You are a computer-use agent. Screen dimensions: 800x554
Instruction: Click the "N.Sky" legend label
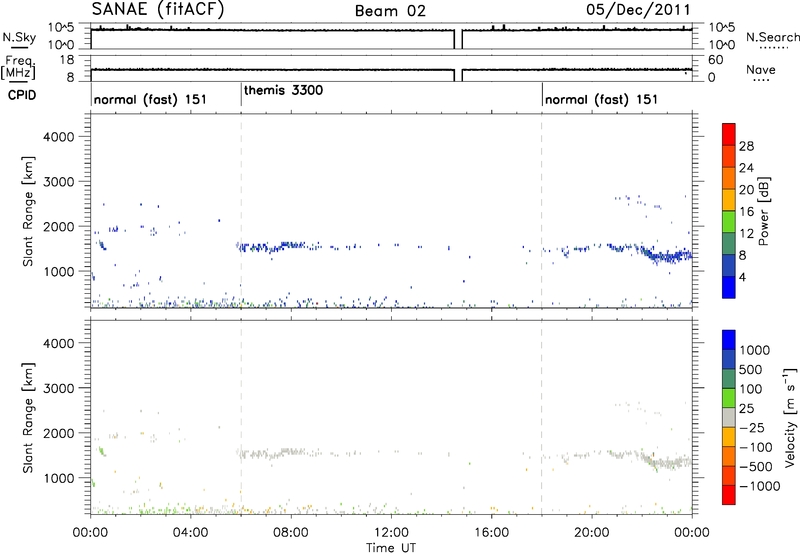coord(19,37)
